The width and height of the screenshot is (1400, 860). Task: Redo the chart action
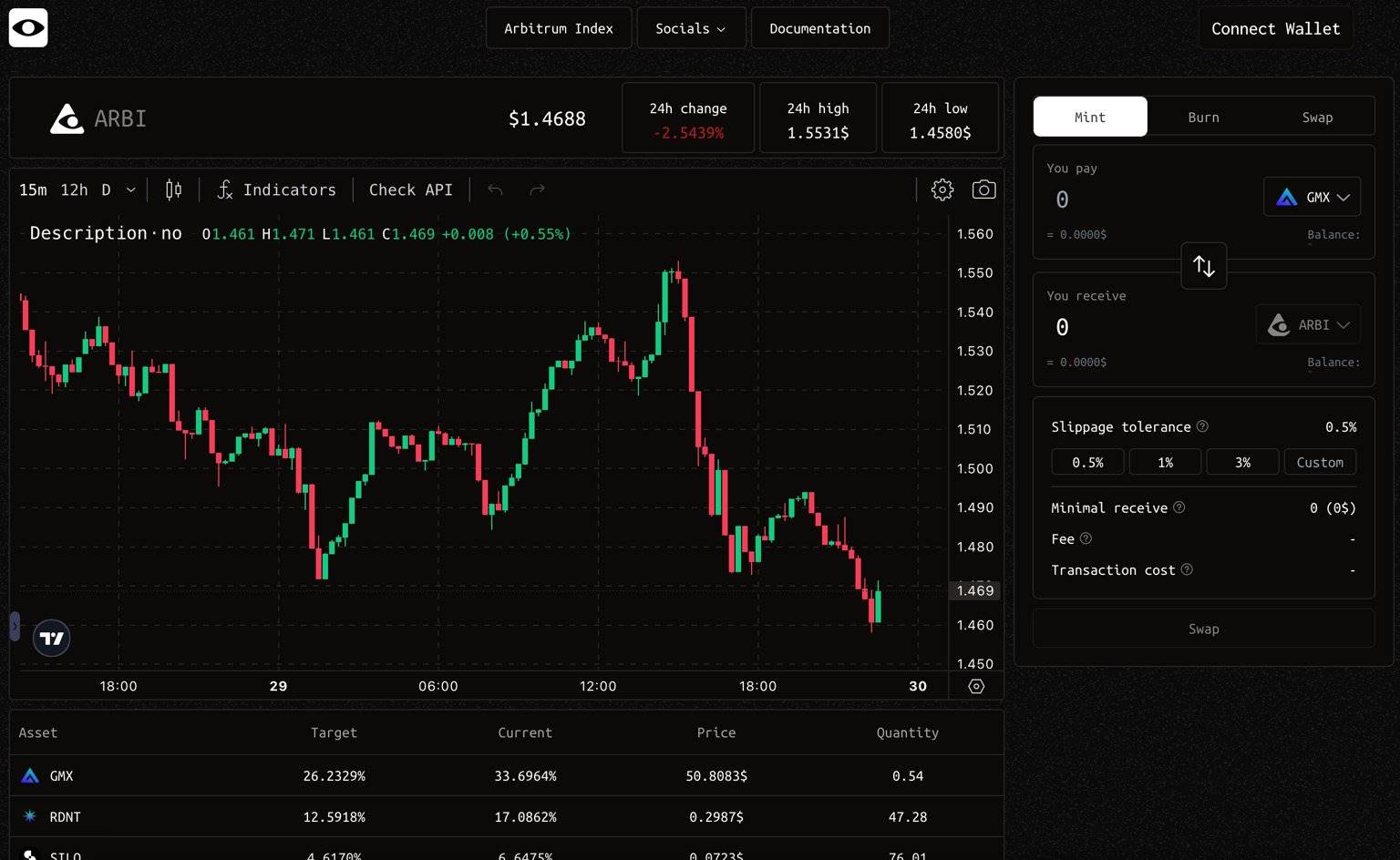click(537, 189)
